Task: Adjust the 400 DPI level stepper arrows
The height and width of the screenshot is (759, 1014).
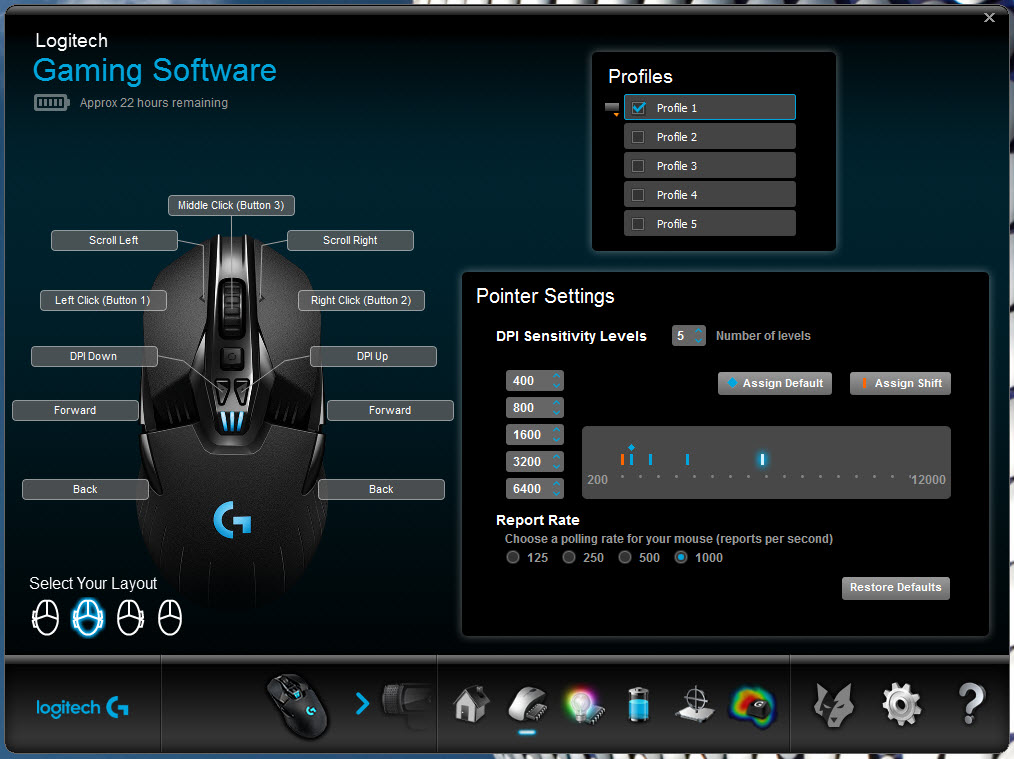Action: (x=557, y=381)
